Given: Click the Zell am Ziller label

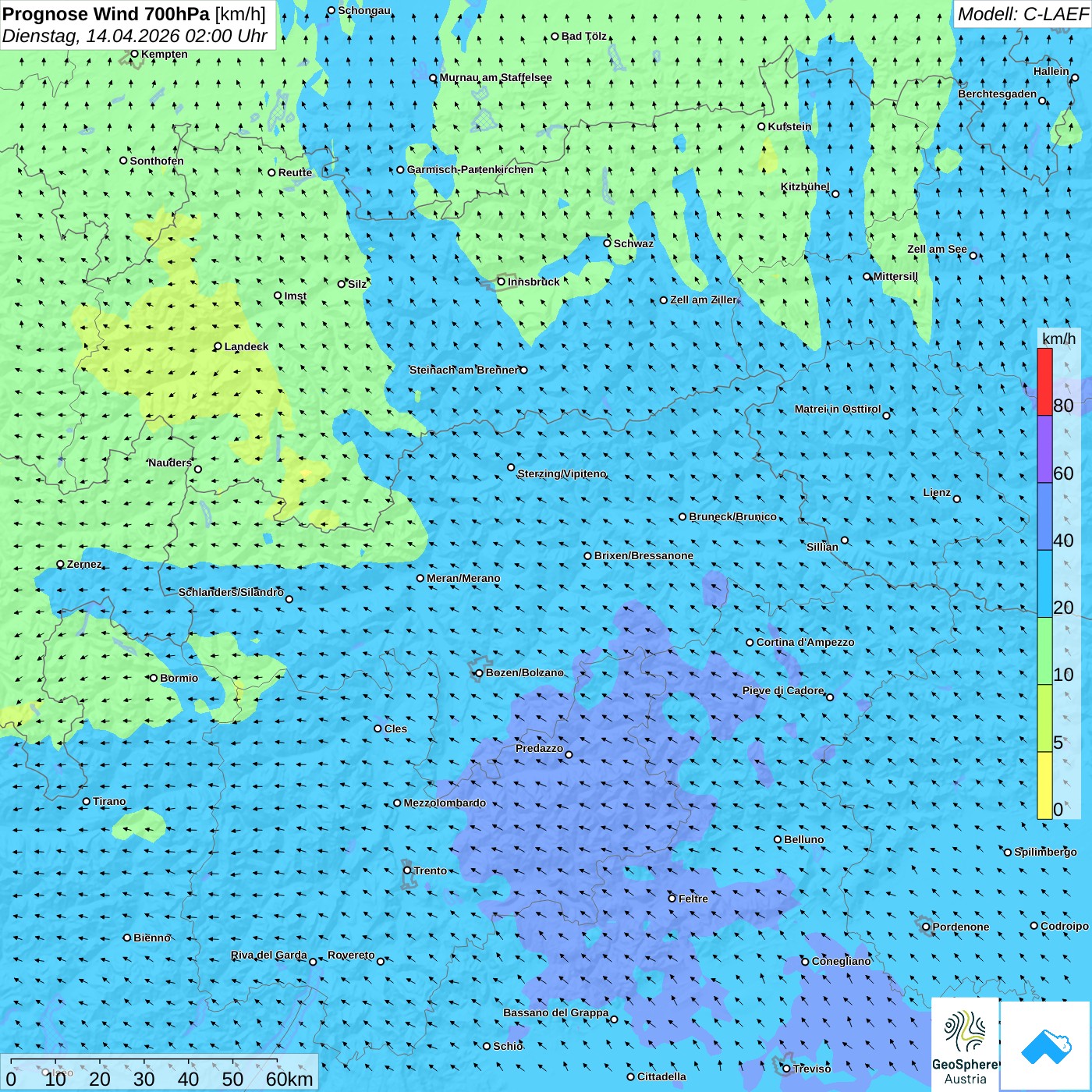Looking at the screenshot, I should click(703, 300).
